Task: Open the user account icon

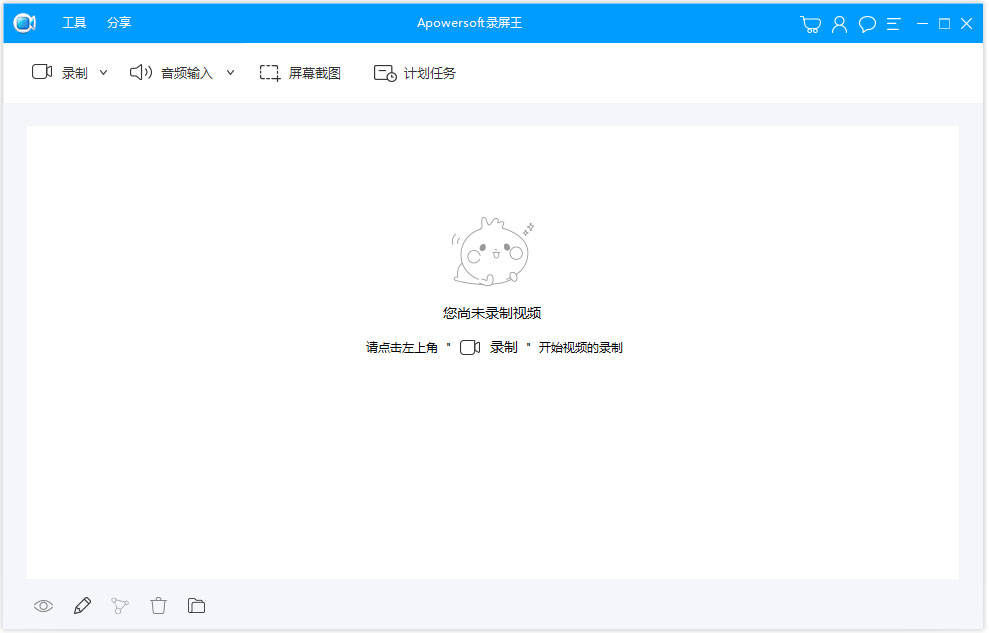Action: [x=839, y=22]
